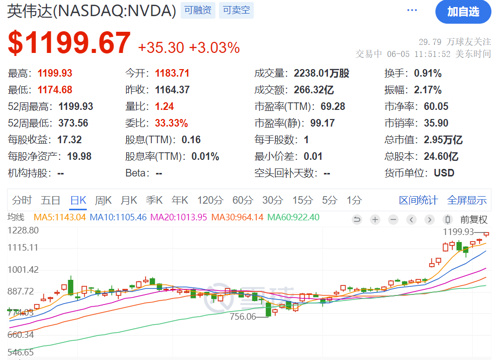Add NVDA to watchlist via 加自选
Screen dimensions: 500x360
[x=463, y=12]
